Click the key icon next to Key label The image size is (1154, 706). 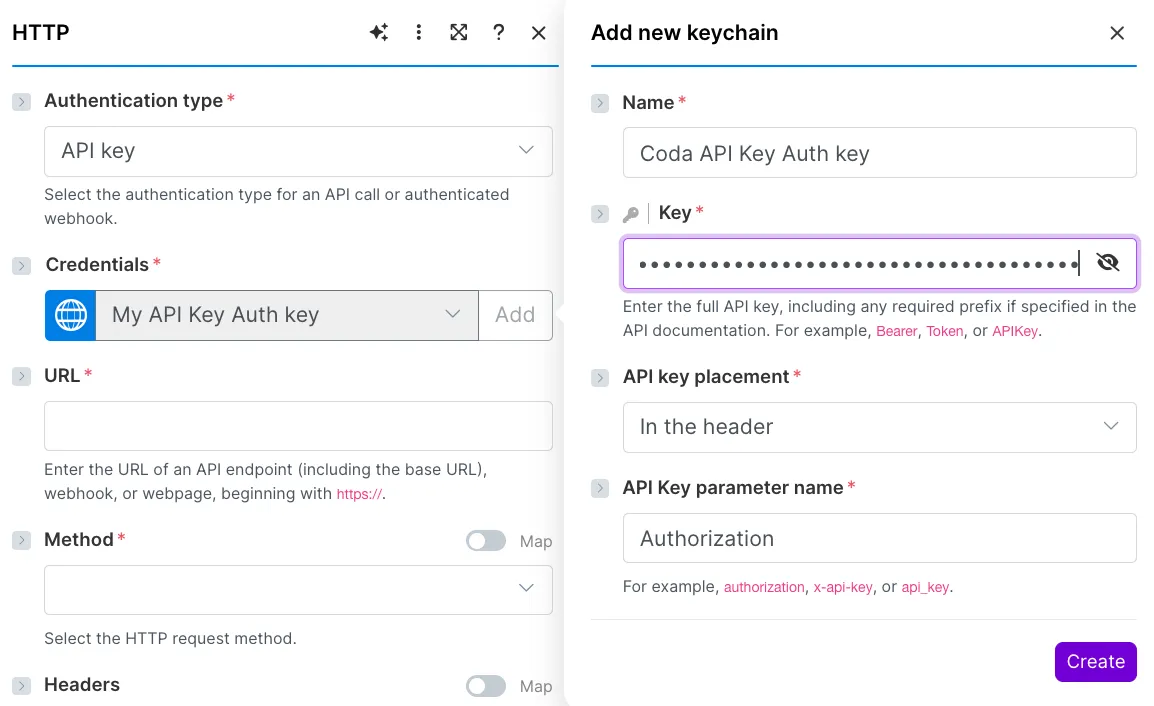point(631,213)
